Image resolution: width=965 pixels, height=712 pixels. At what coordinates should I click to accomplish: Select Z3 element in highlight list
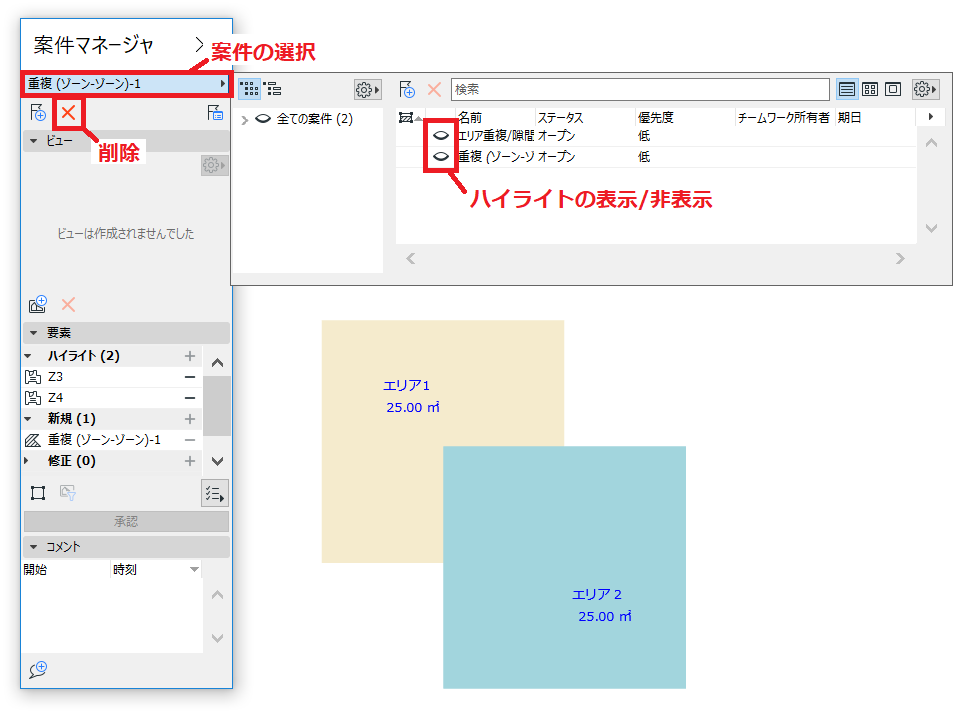point(113,377)
